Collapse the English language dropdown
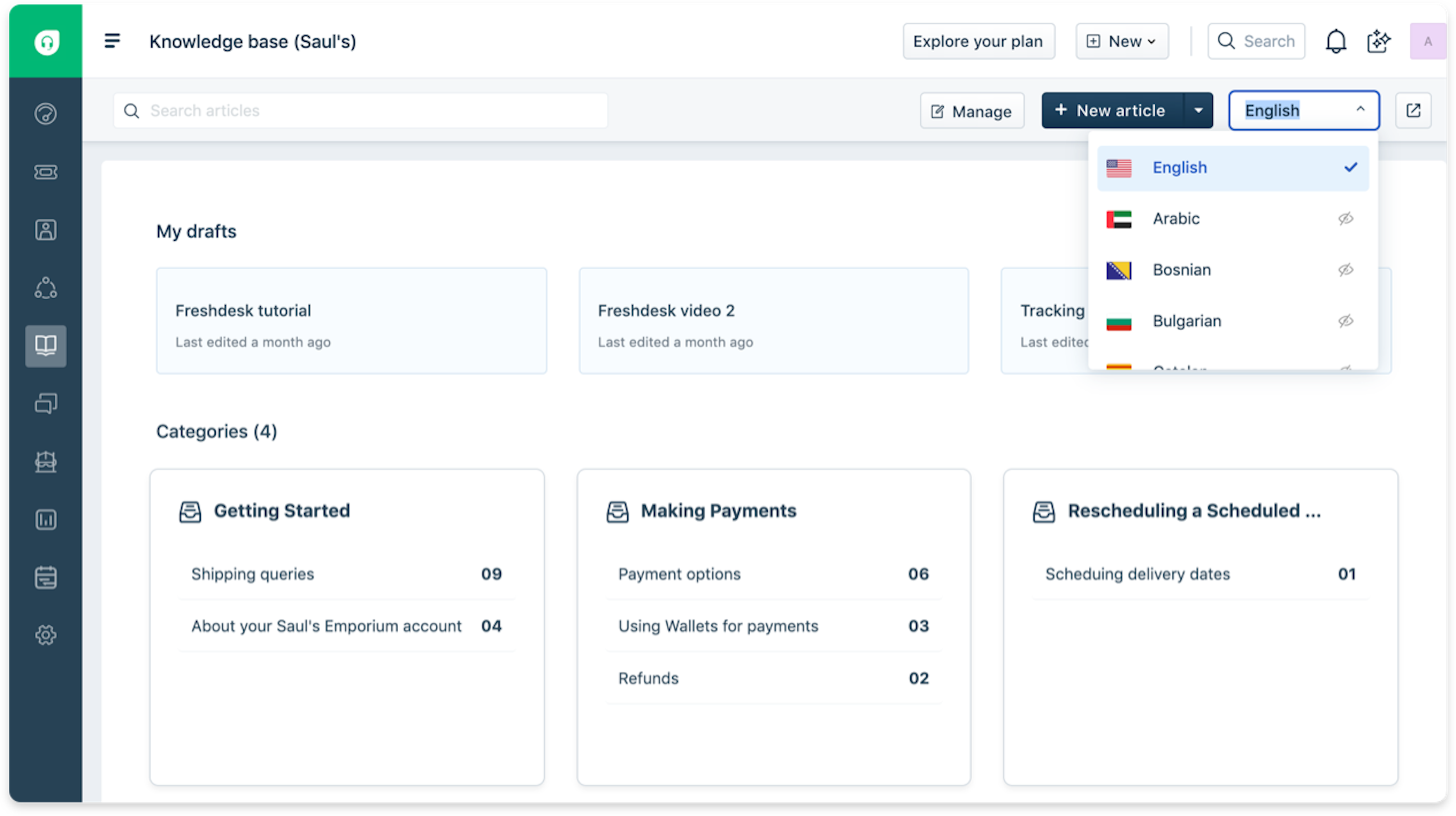 pos(1361,109)
